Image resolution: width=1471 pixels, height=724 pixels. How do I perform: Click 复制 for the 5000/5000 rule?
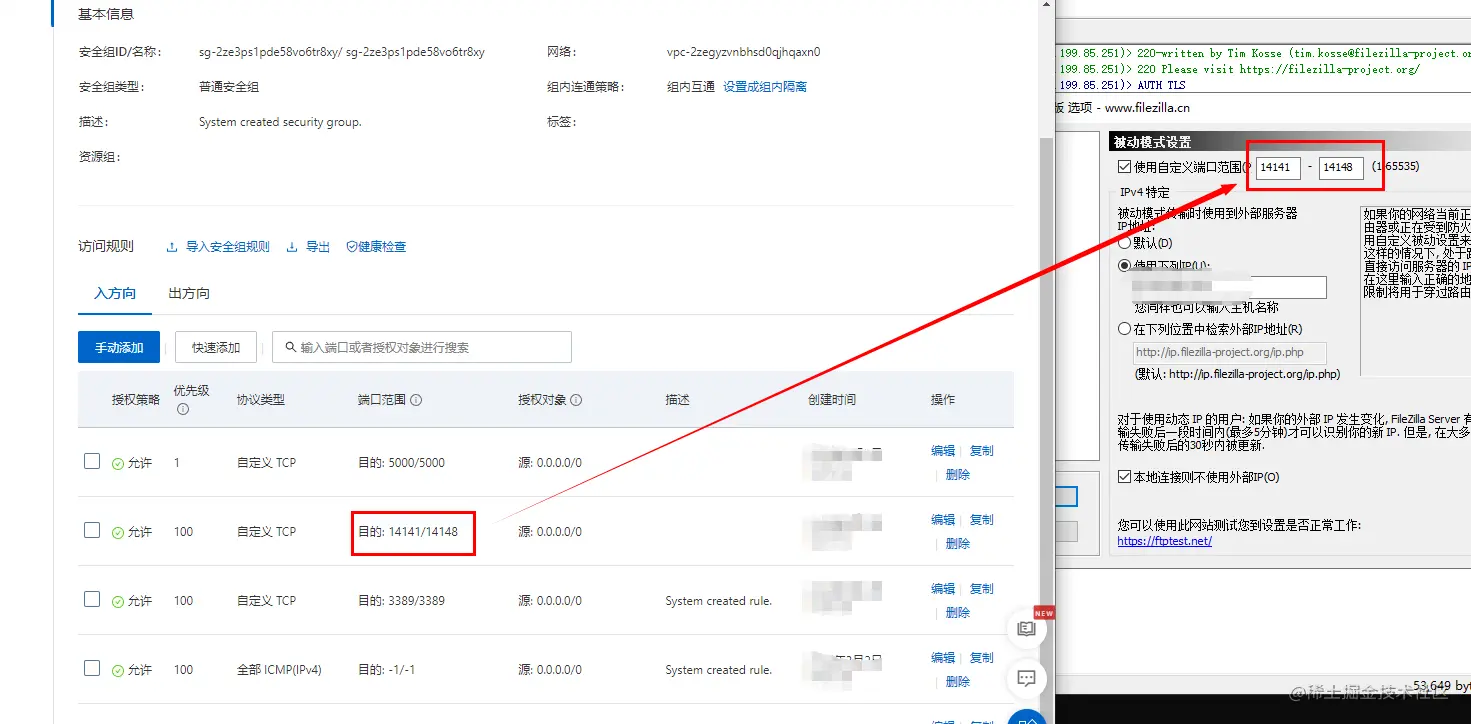(x=982, y=451)
